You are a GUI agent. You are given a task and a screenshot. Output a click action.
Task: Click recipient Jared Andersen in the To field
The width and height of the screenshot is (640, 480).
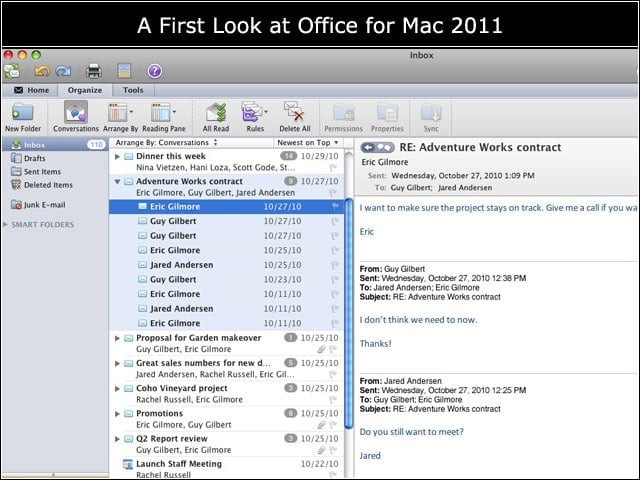465,188
